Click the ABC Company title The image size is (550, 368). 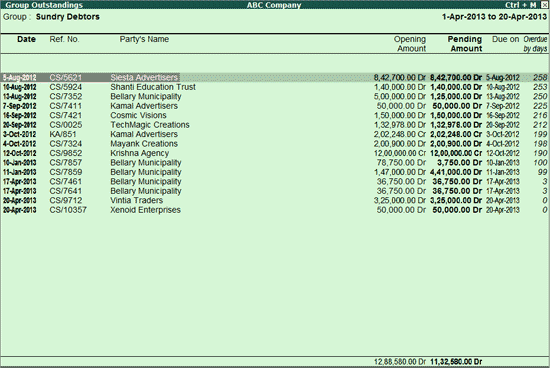pos(274,5)
